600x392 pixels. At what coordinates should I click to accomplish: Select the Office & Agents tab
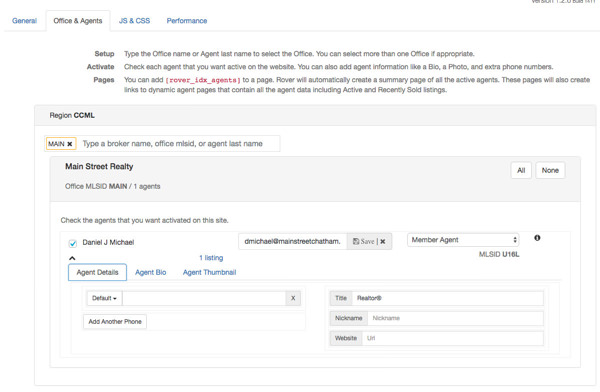[x=78, y=21]
